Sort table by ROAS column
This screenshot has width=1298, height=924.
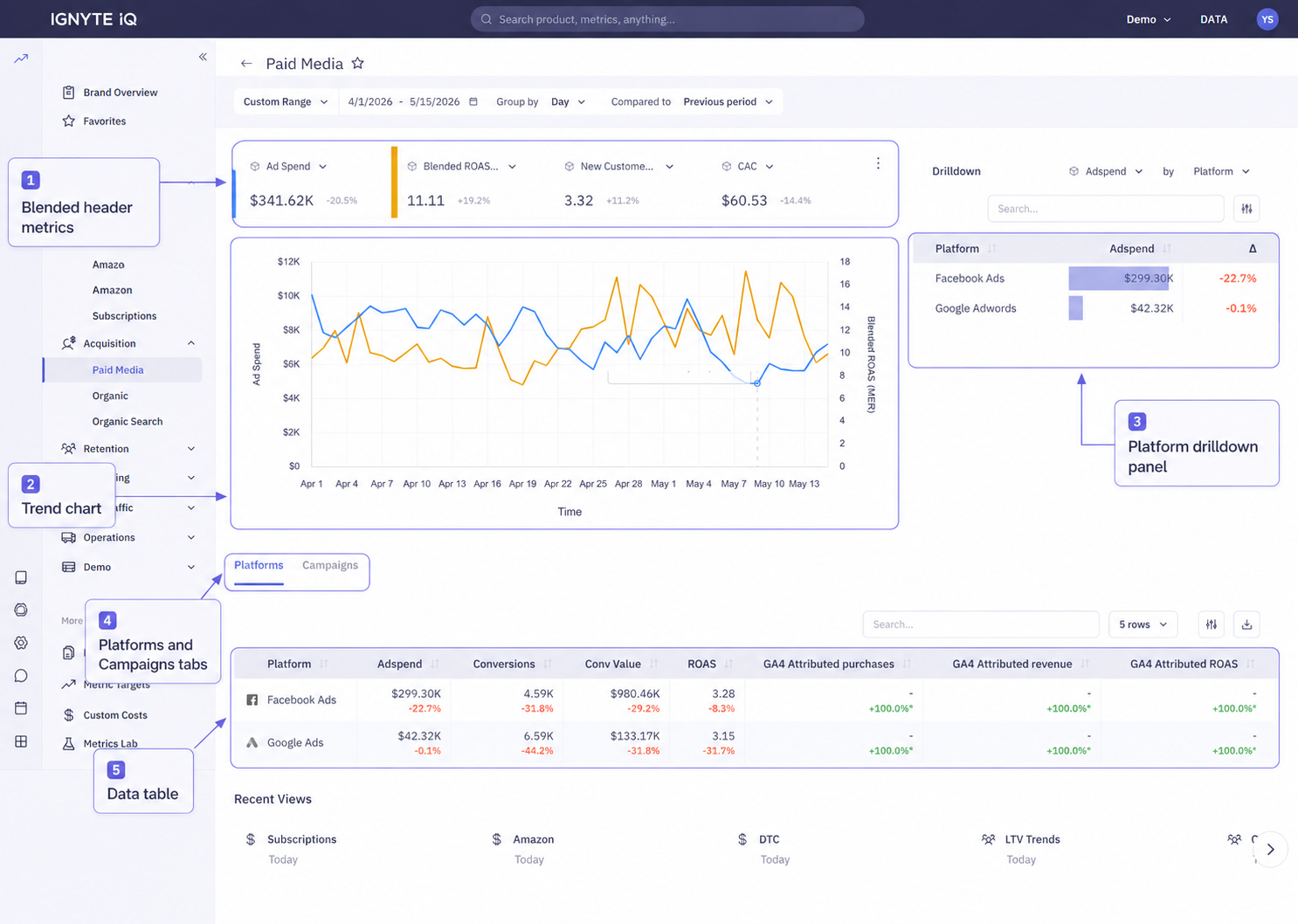728,665
